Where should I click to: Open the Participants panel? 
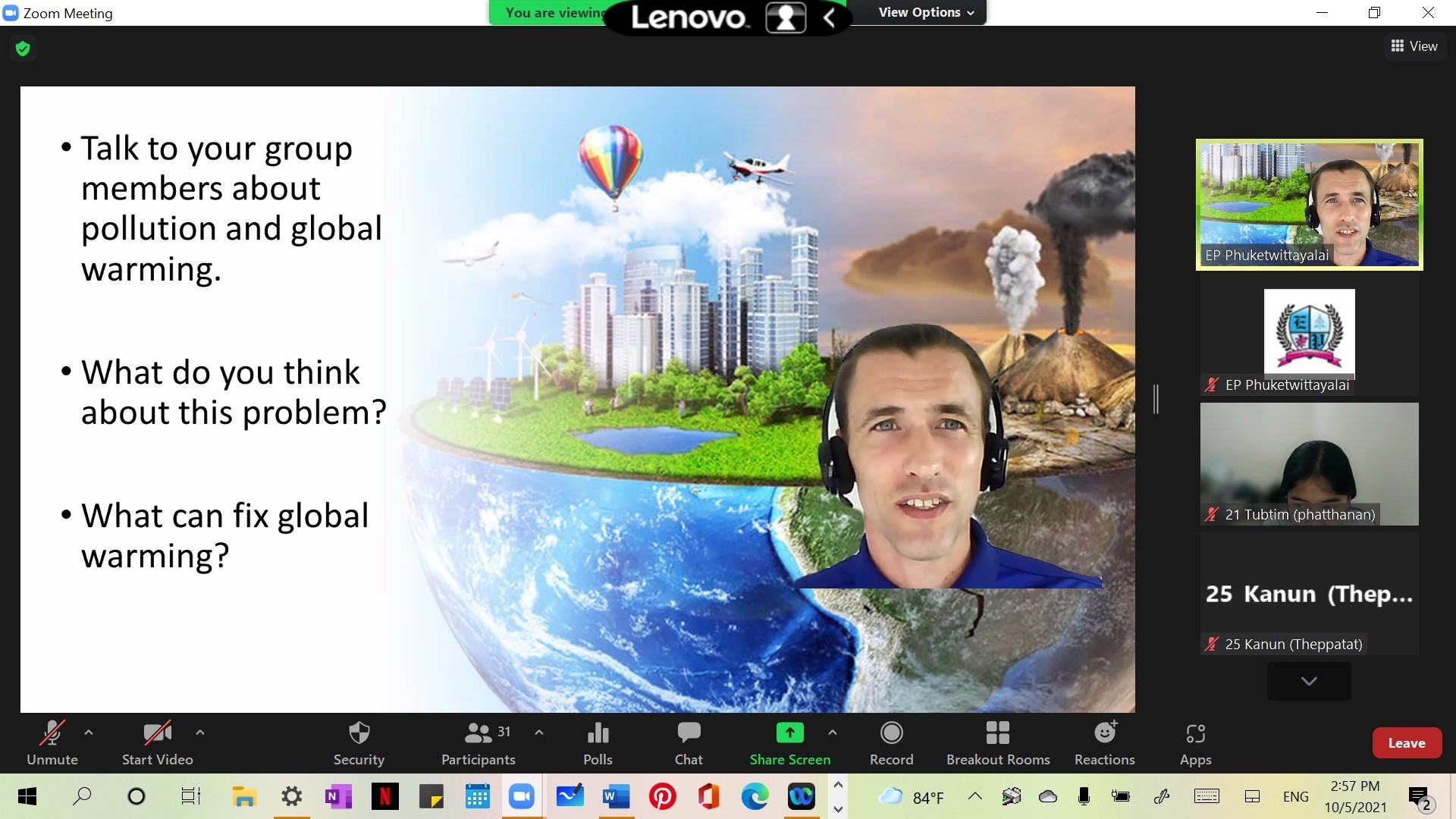coord(479,743)
